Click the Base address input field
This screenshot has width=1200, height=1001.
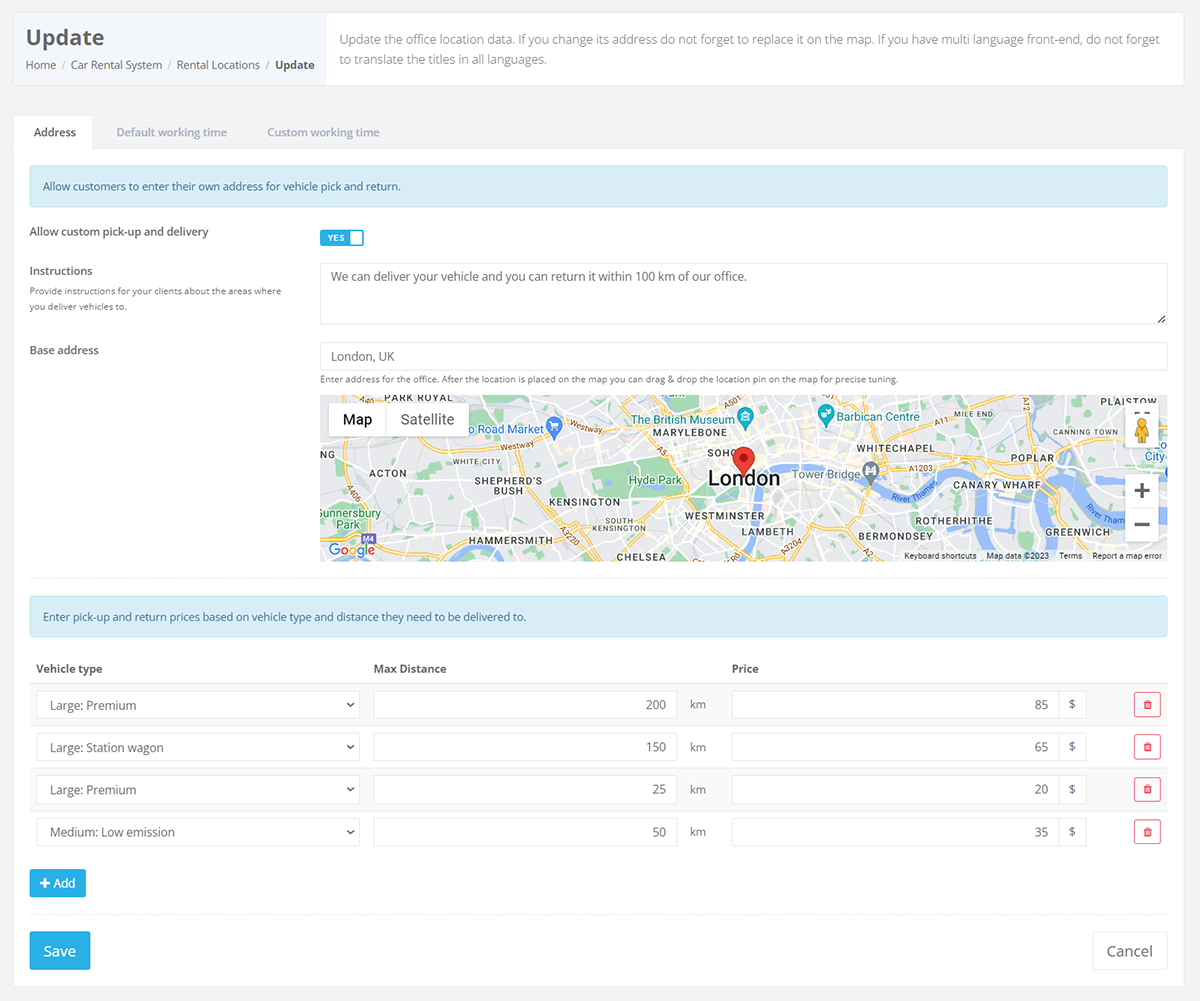[742, 357]
